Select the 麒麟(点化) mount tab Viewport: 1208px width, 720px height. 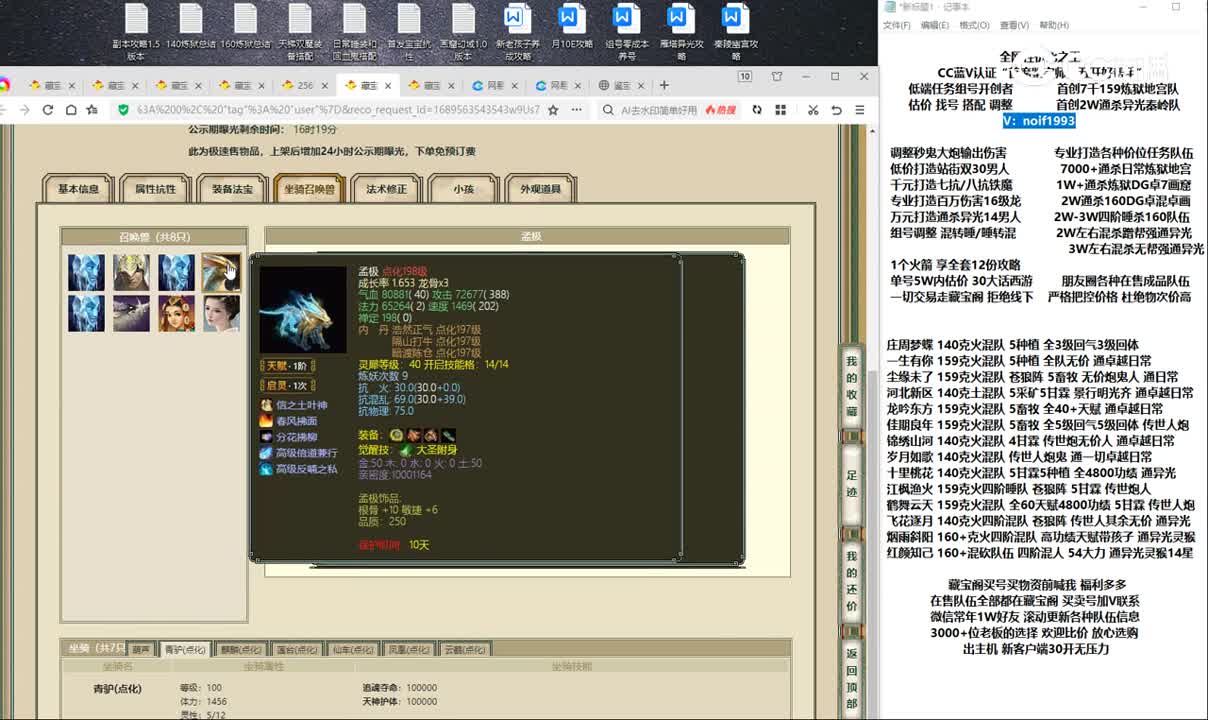pos(241,649)
